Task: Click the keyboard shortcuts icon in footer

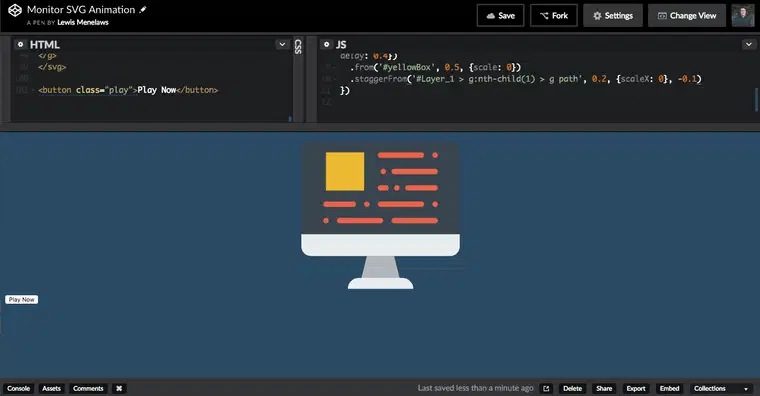Action: tap(119, 388)
